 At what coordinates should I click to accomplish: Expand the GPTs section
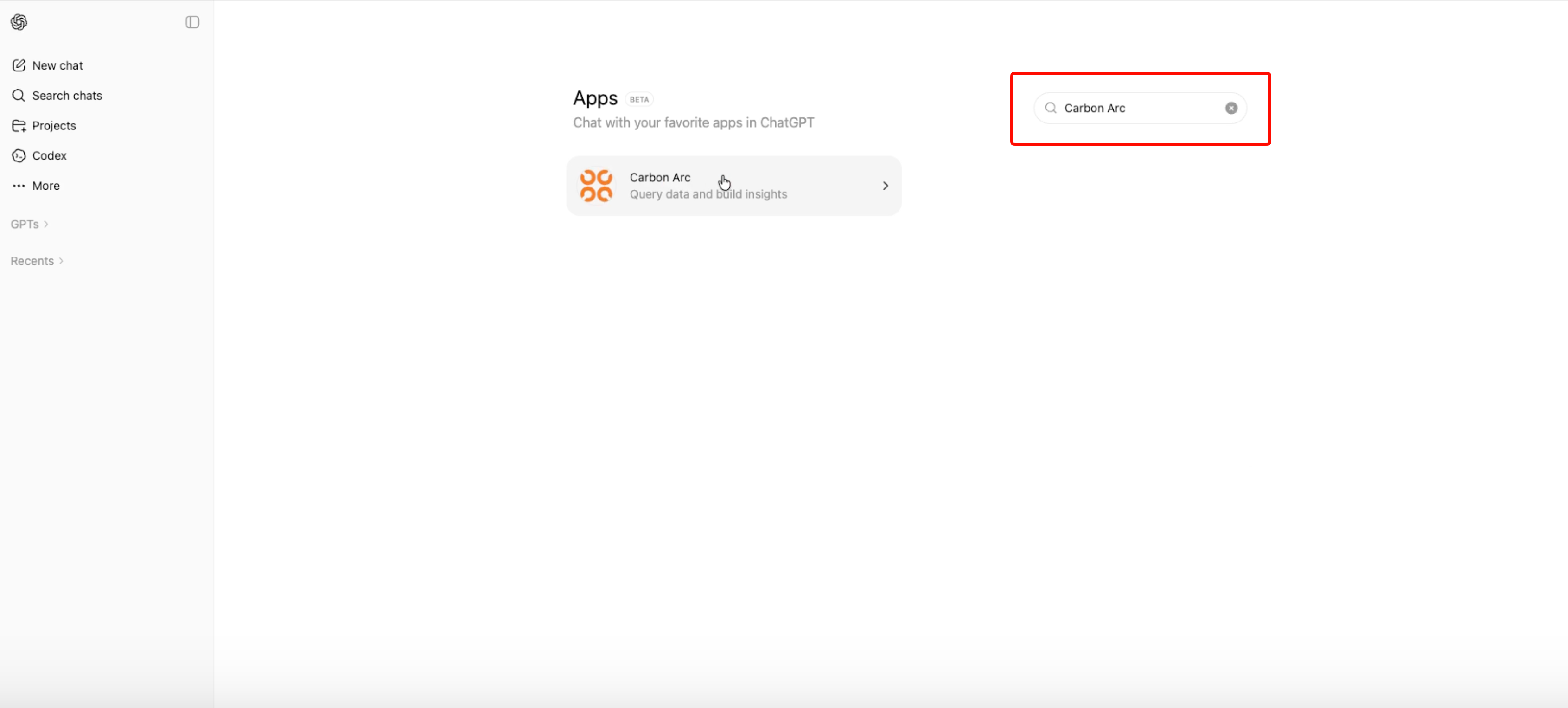coord(29,224)
